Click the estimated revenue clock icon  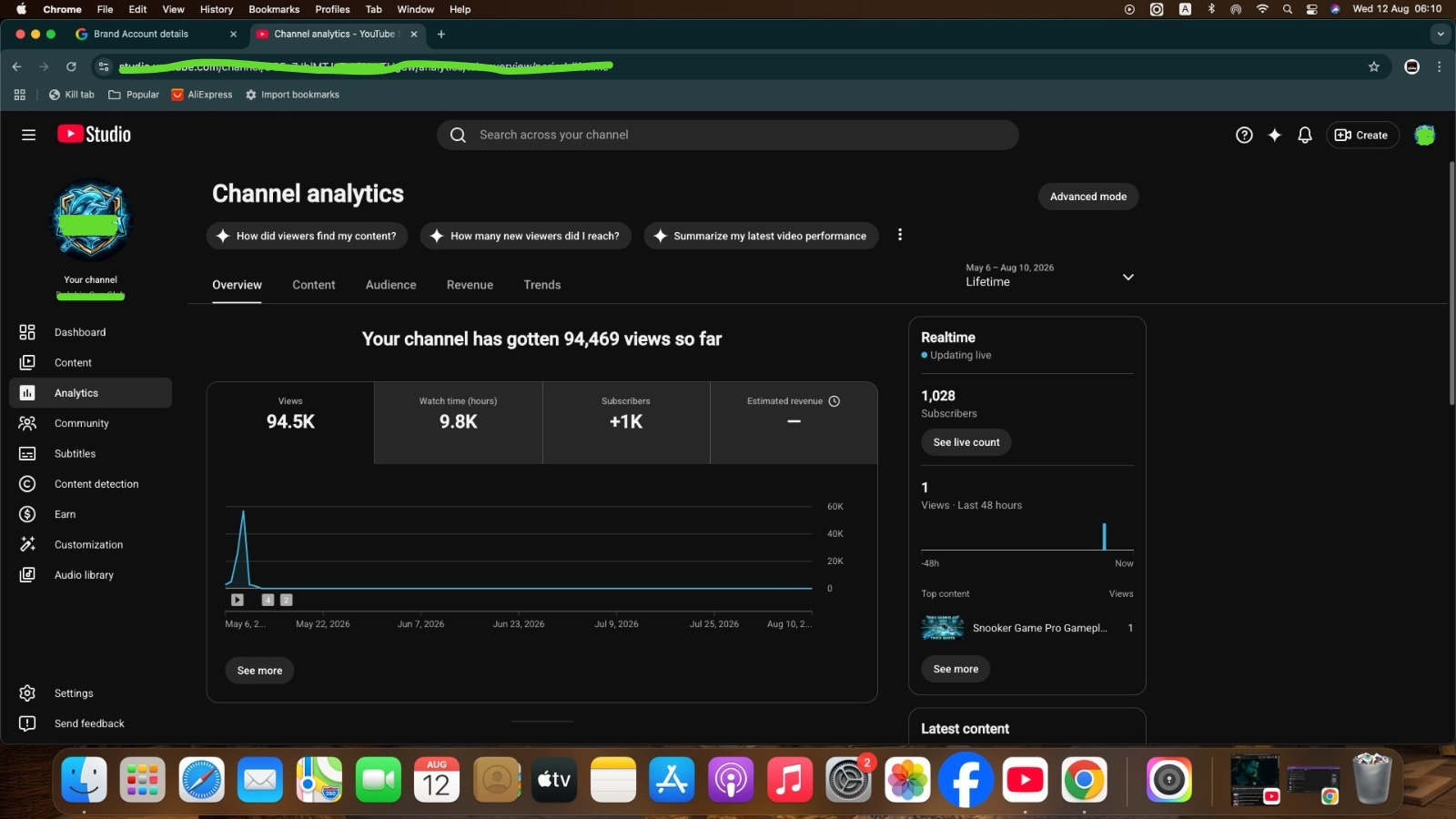coord(834,401)
